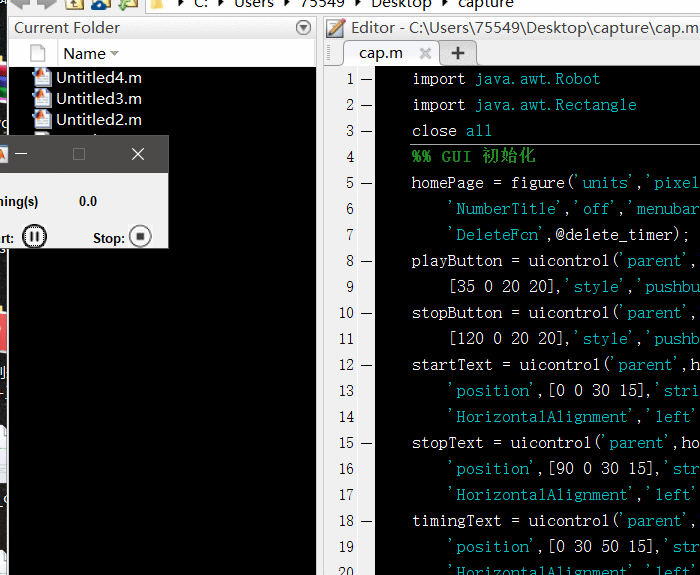700x575 pixels.
Task: Set breakpoint dash at line 1
Action: click(x=367, y=79)
